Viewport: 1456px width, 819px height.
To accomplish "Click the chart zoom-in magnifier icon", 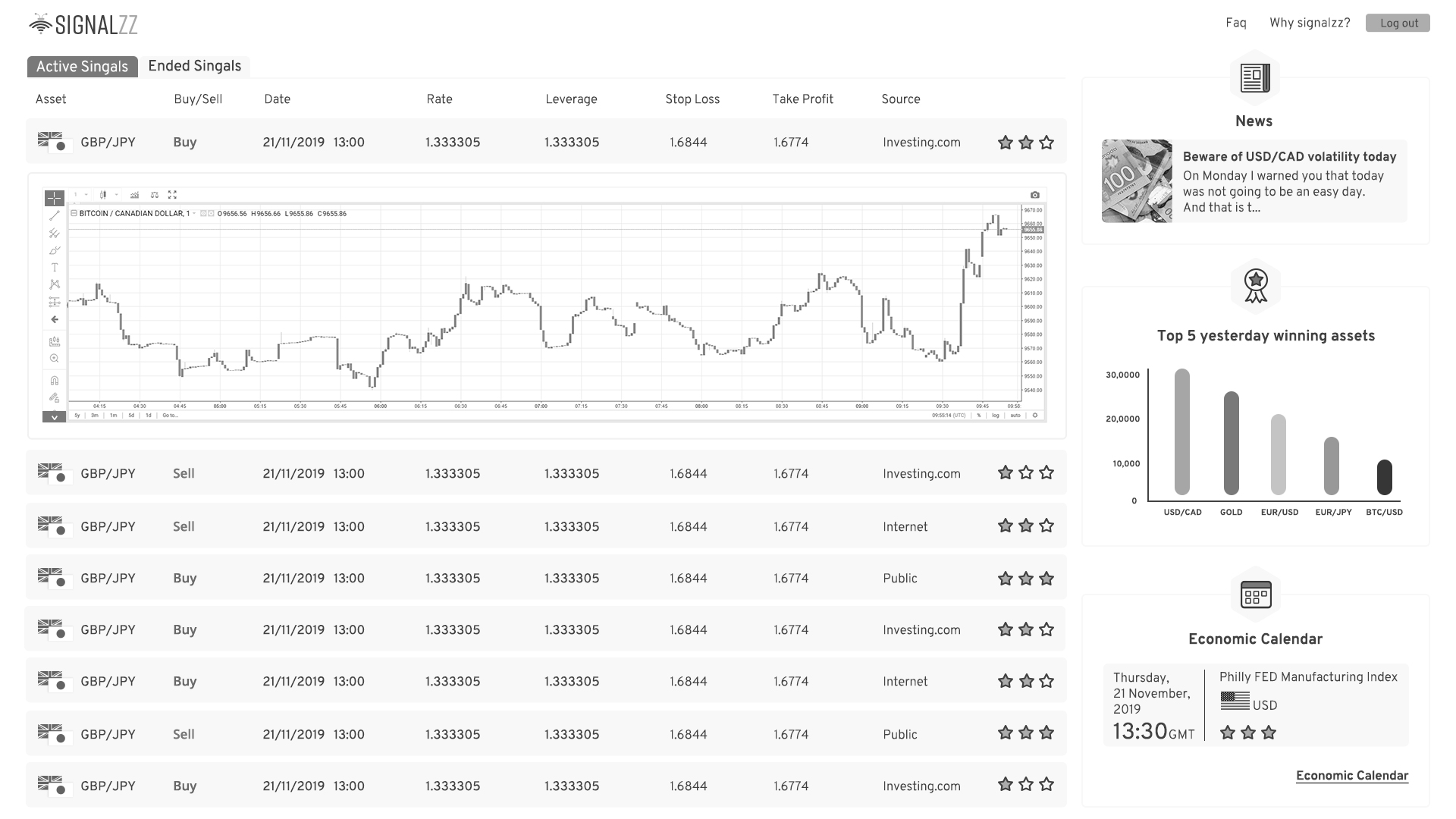I will click(54, 359).
